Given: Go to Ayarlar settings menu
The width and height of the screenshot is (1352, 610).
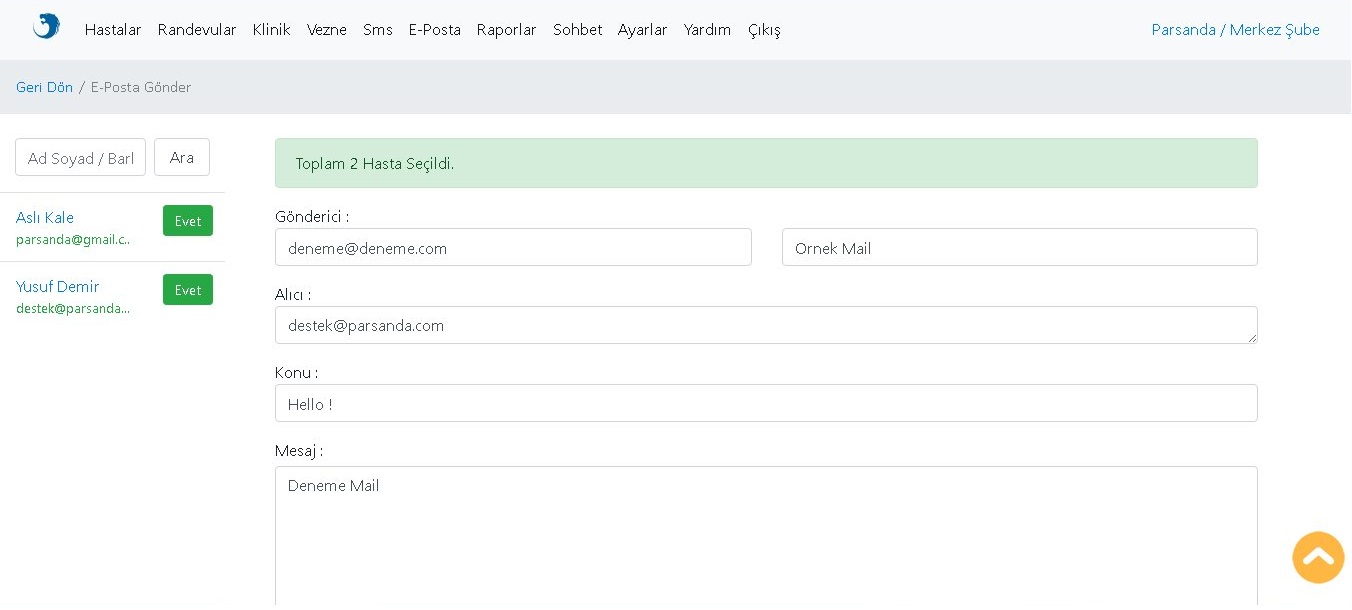Looking at the screenshot, I should coord(643,30).
